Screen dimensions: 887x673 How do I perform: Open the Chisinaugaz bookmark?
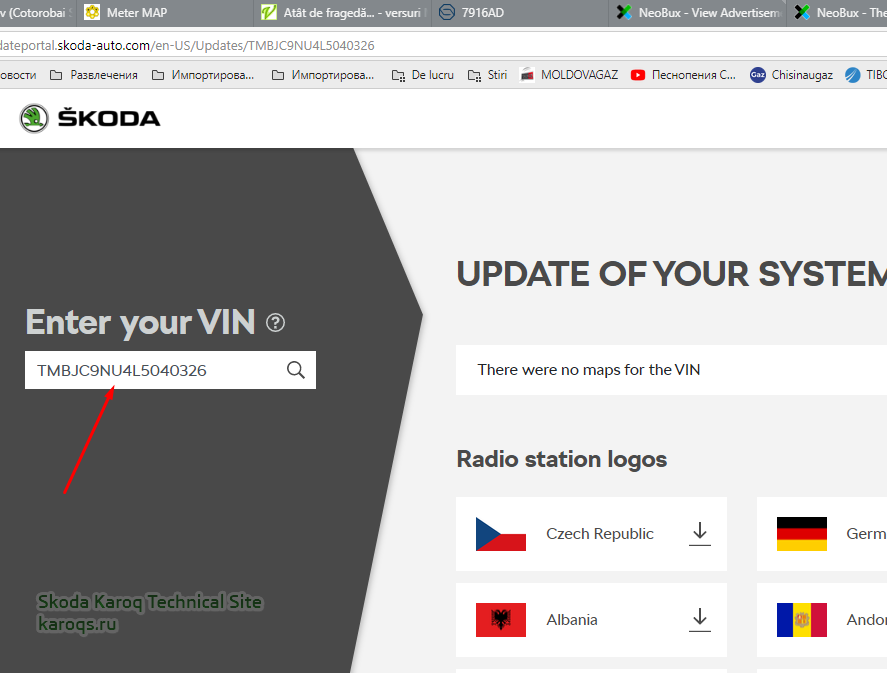coord(791,75)
